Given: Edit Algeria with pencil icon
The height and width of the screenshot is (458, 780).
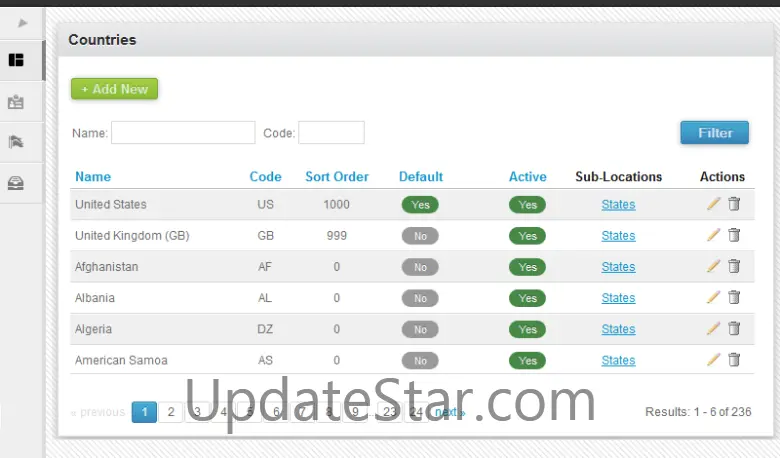Looking at the screenshot, I should click(713, 328).
